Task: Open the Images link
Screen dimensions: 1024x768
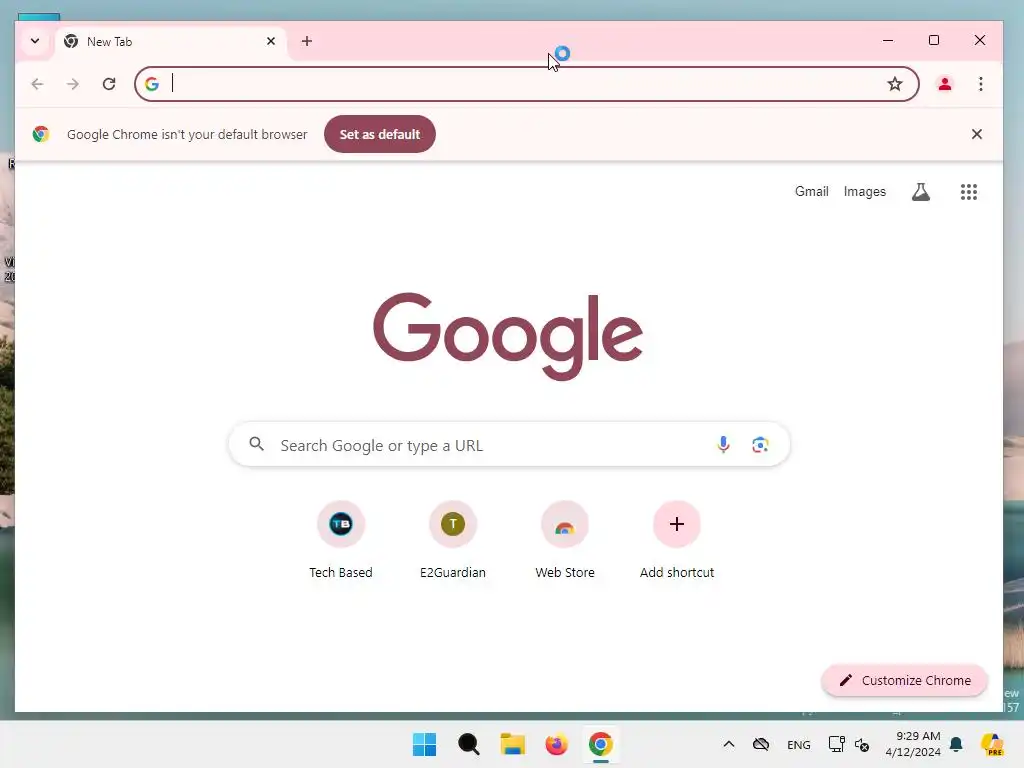Action: pyautogui.click(x=865, y=191)
